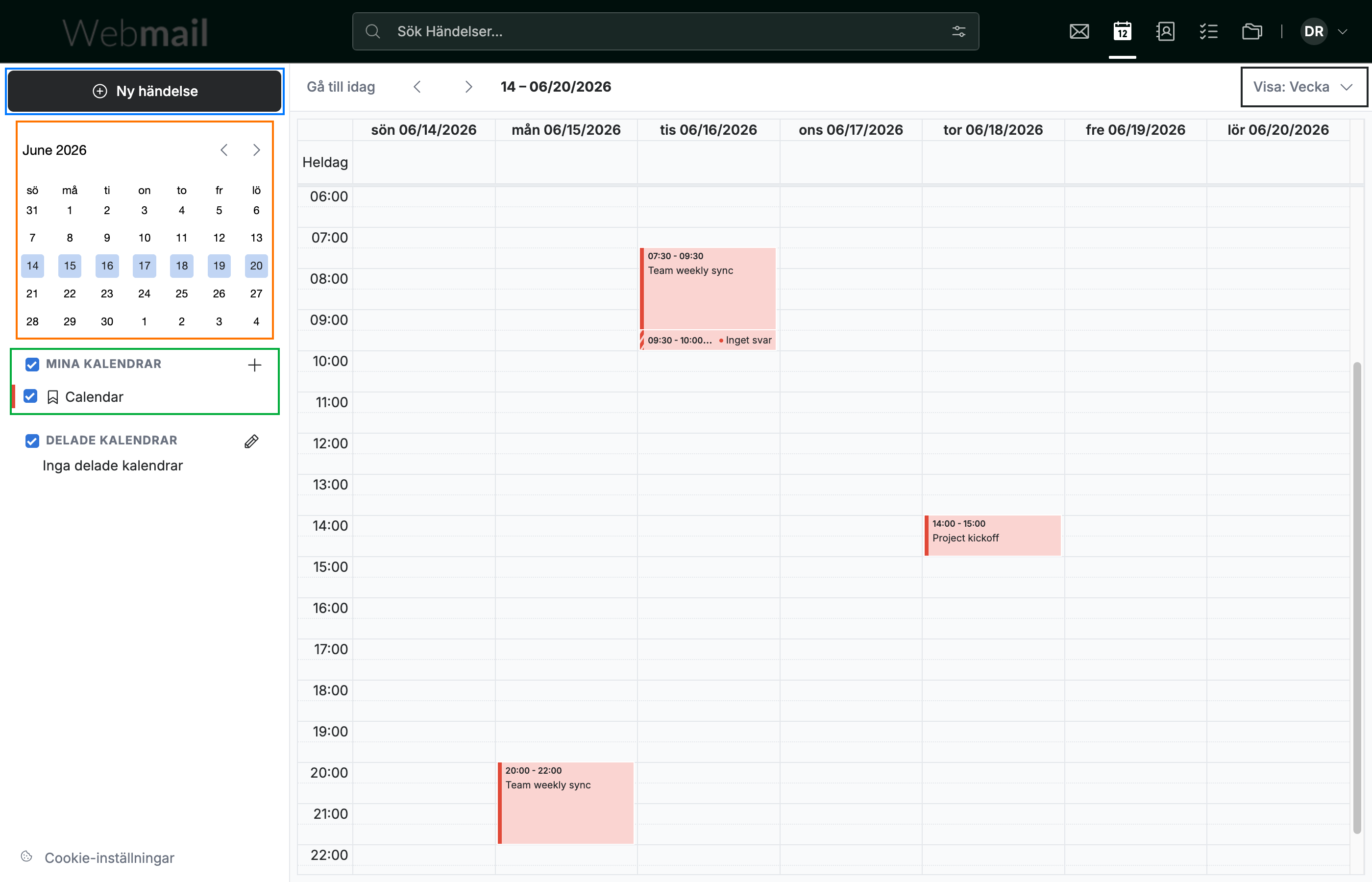Viewport: 1372px width, 882px height.
Task: Open the 09:30 Inget svar event
Action: (x=708, y=340)
